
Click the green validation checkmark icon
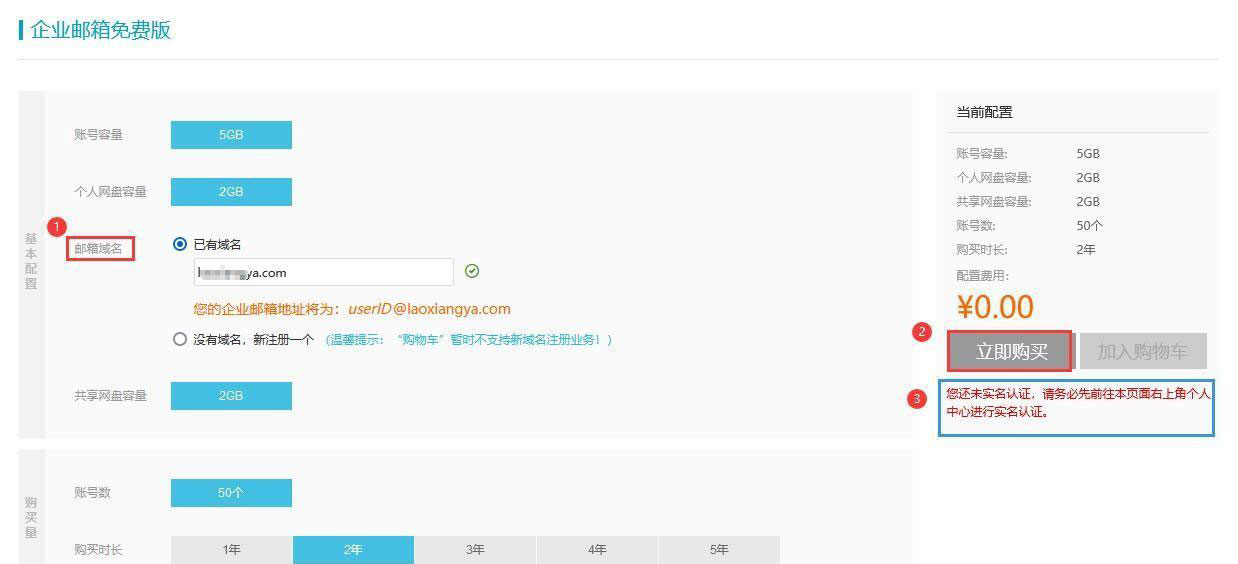pos(472,271)
